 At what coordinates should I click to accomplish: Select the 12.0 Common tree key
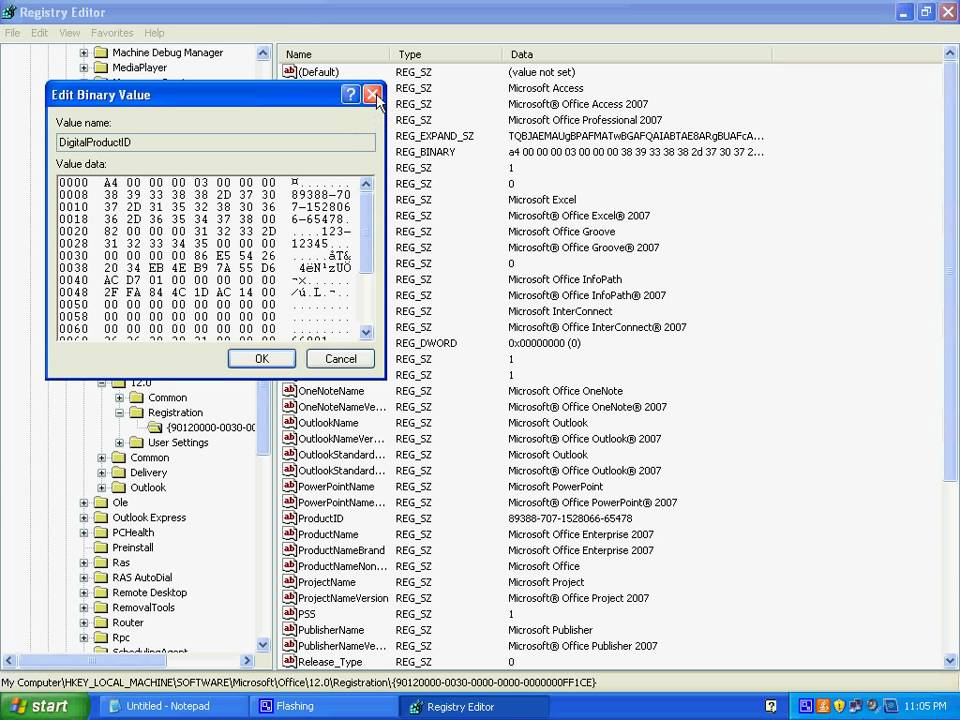pos(167,397)
